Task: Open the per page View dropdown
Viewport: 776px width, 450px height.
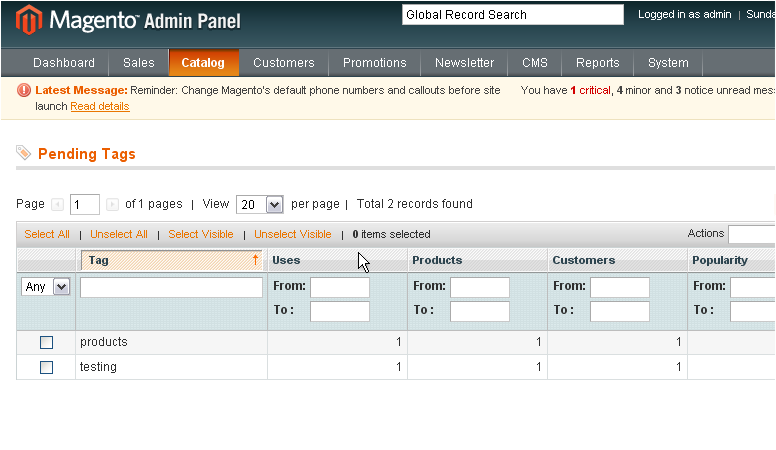Action: [260, 204]
